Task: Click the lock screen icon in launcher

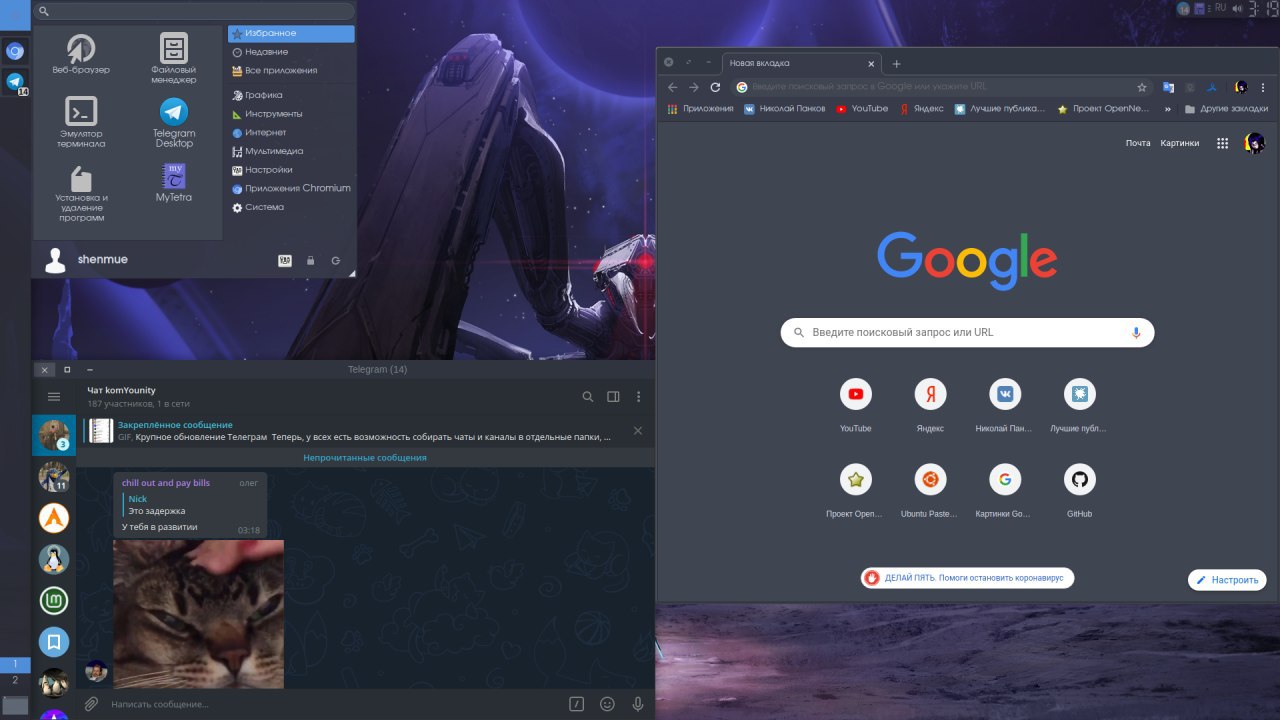Action: [x=310, y=261]
